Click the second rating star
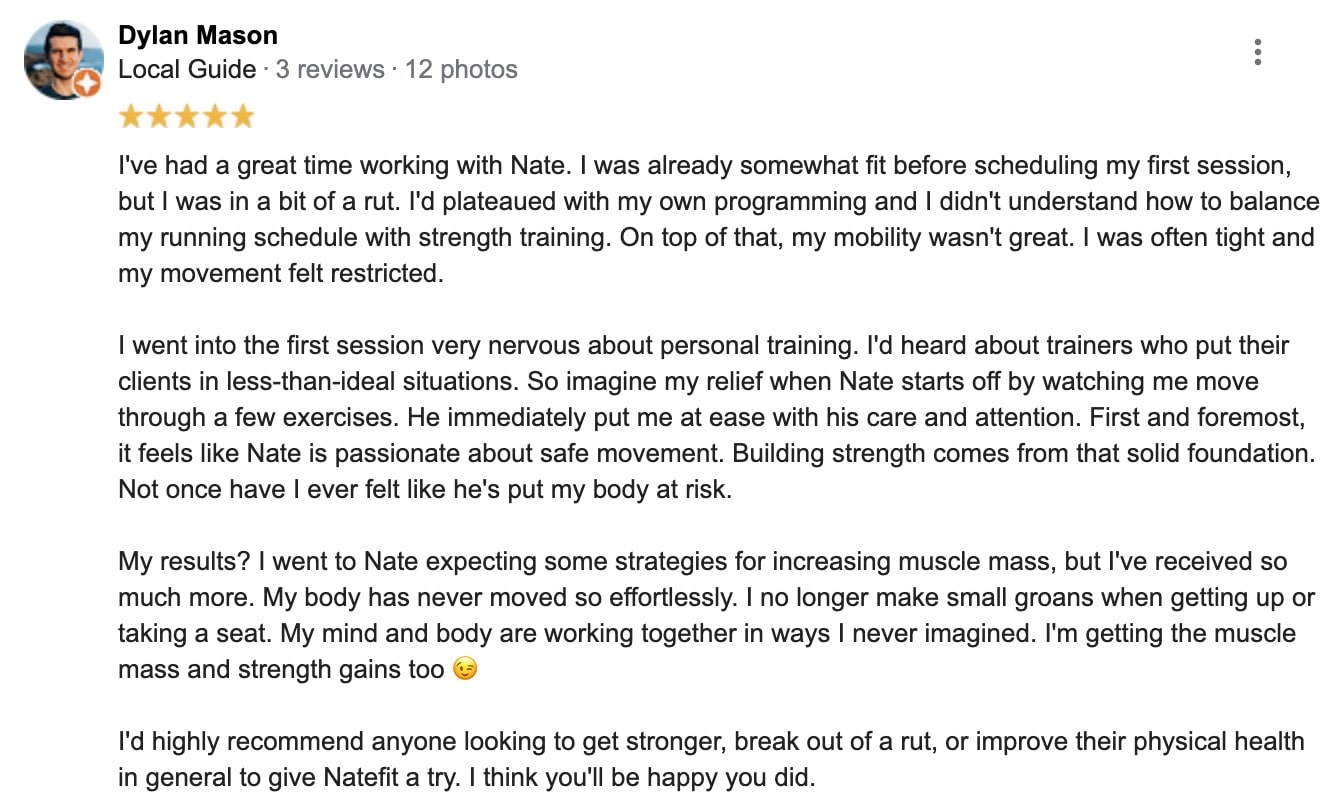Screen dimensions: 1334x802 [x=159, y=117]
